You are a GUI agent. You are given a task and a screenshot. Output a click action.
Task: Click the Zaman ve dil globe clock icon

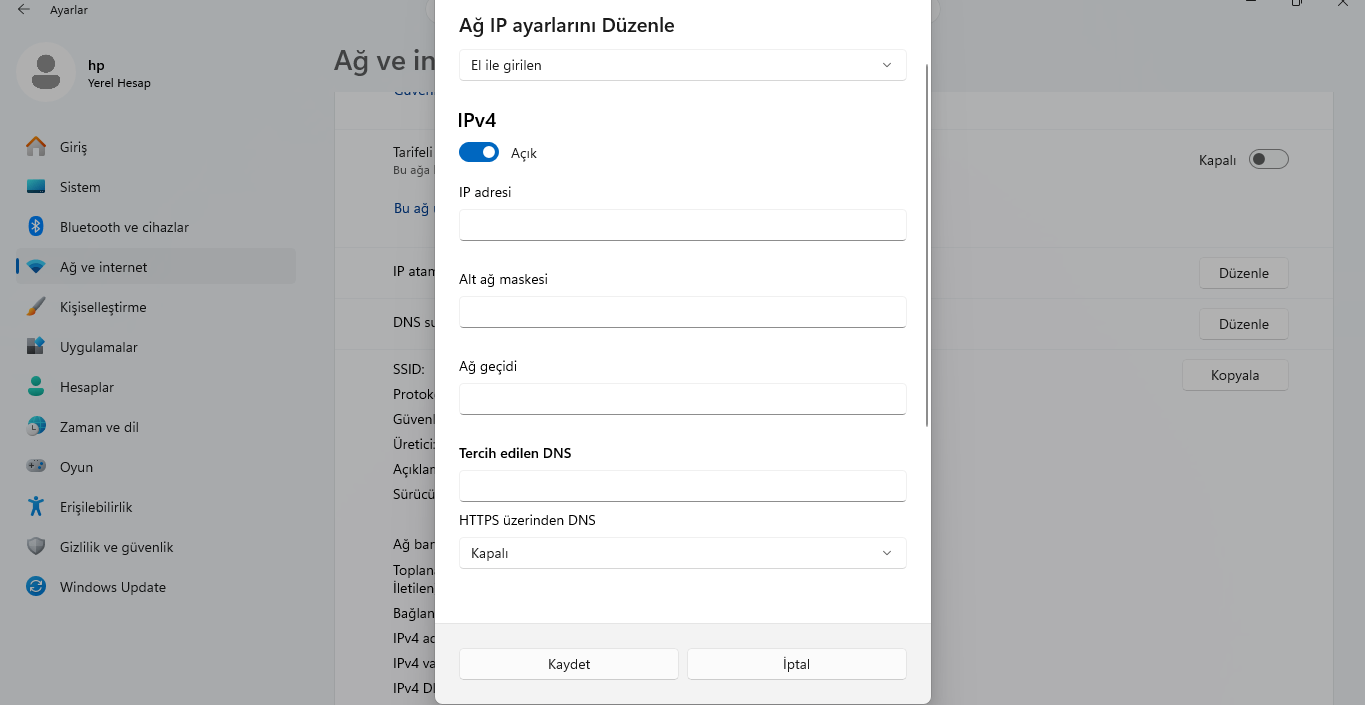pos(36,427)
